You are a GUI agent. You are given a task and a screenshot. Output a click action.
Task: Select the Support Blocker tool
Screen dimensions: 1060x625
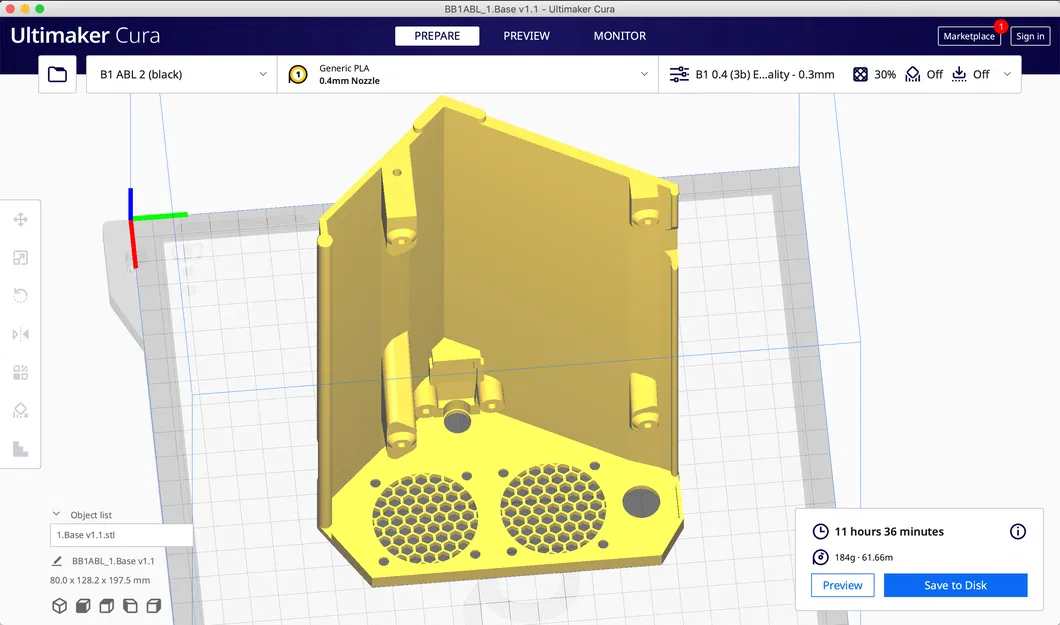20,411
